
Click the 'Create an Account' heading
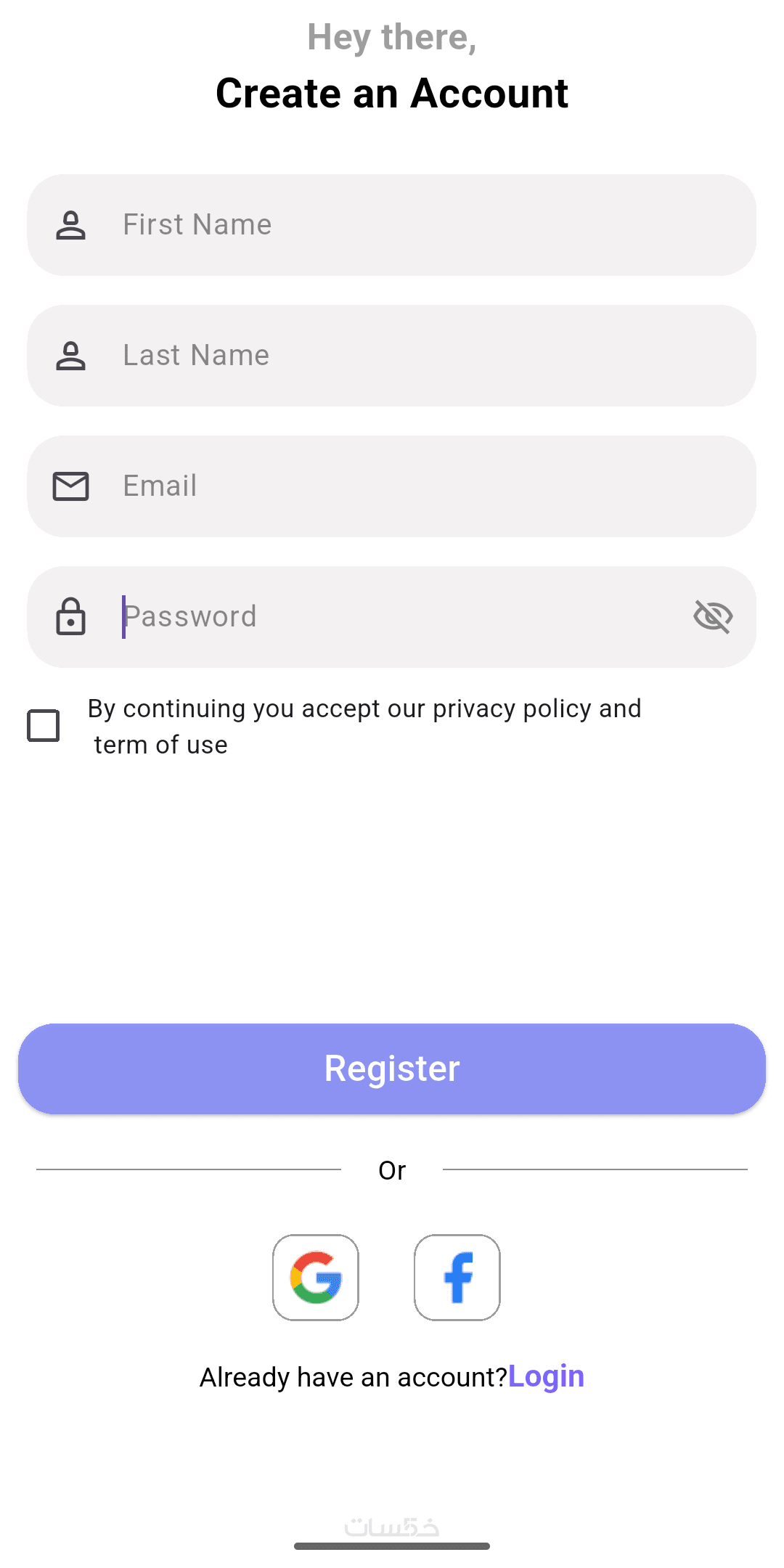pos(392,94)
